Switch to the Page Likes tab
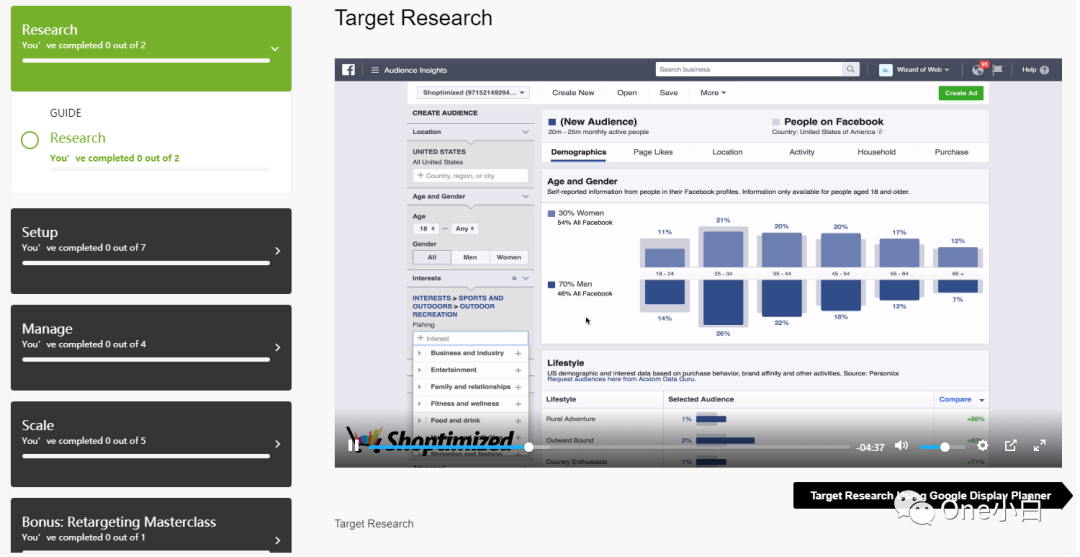Viewport: 1080px width, 557px height. pos(653,152)
